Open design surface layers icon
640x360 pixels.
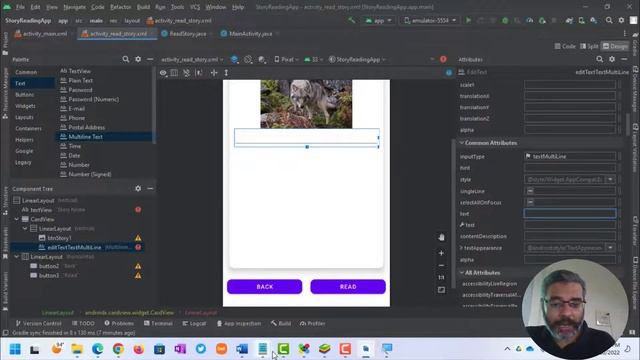coord(234,60)
